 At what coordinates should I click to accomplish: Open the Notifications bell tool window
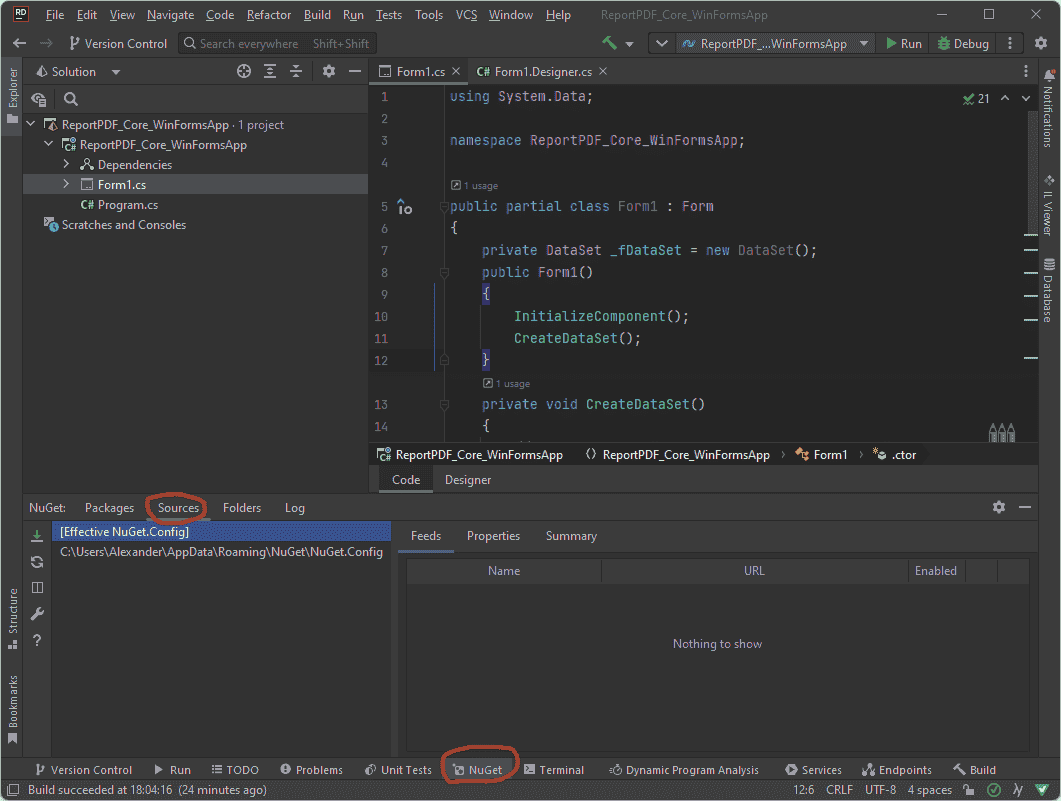coord(1049,108)
